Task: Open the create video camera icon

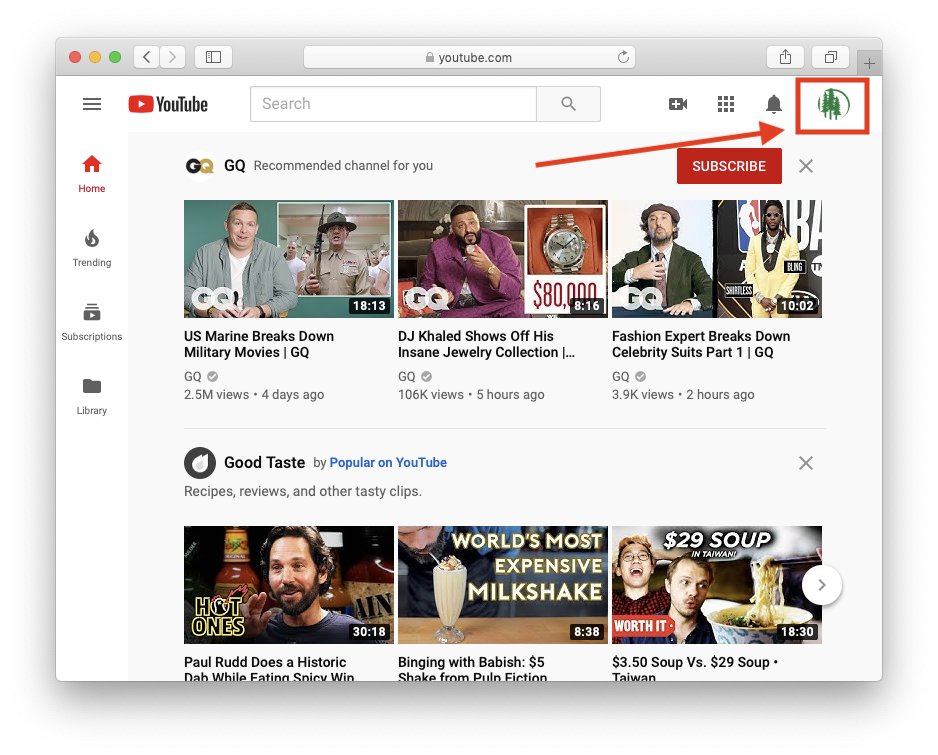Action: [678, 104]
